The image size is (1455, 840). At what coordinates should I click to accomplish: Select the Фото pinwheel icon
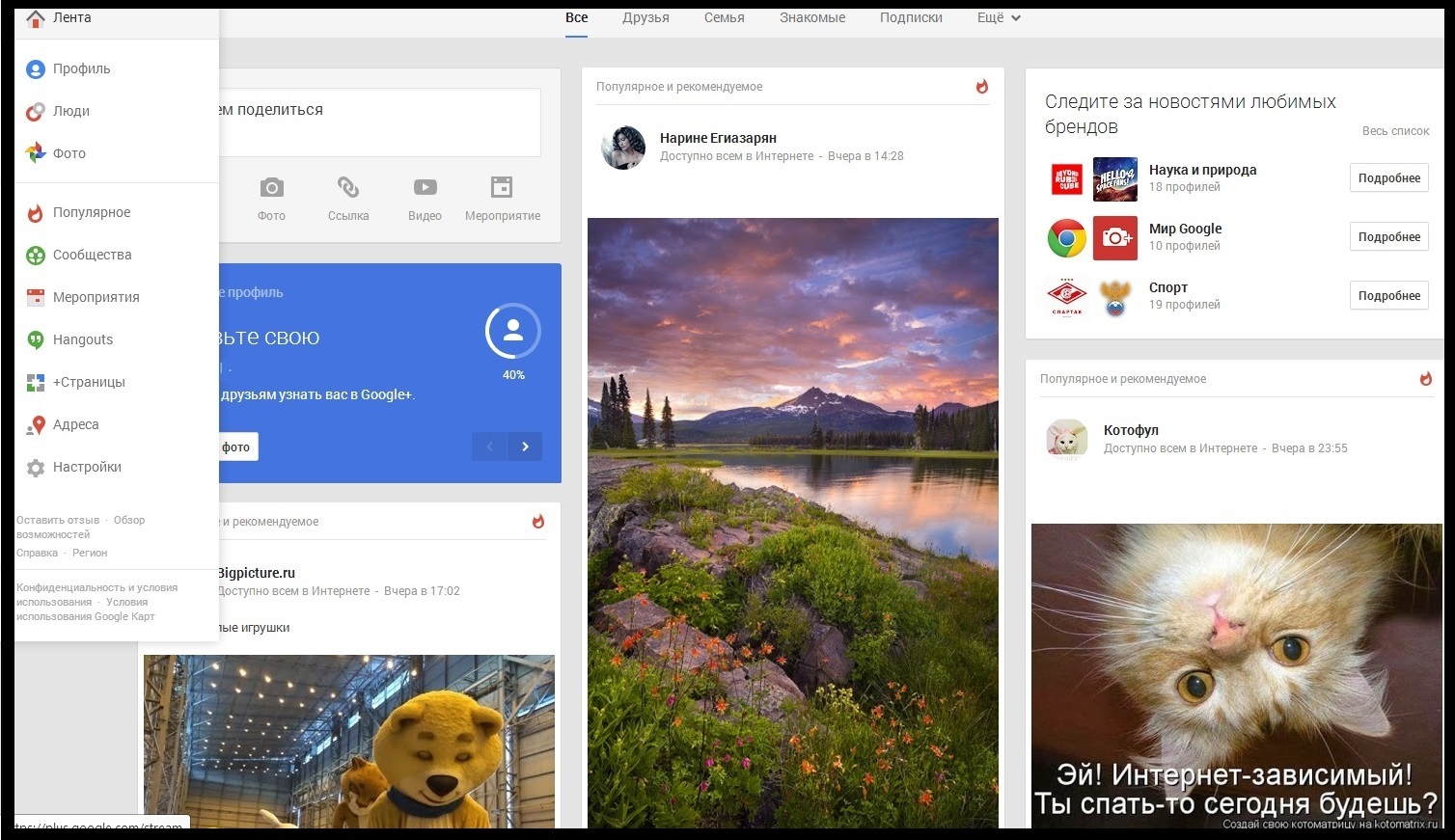point(36,154)
